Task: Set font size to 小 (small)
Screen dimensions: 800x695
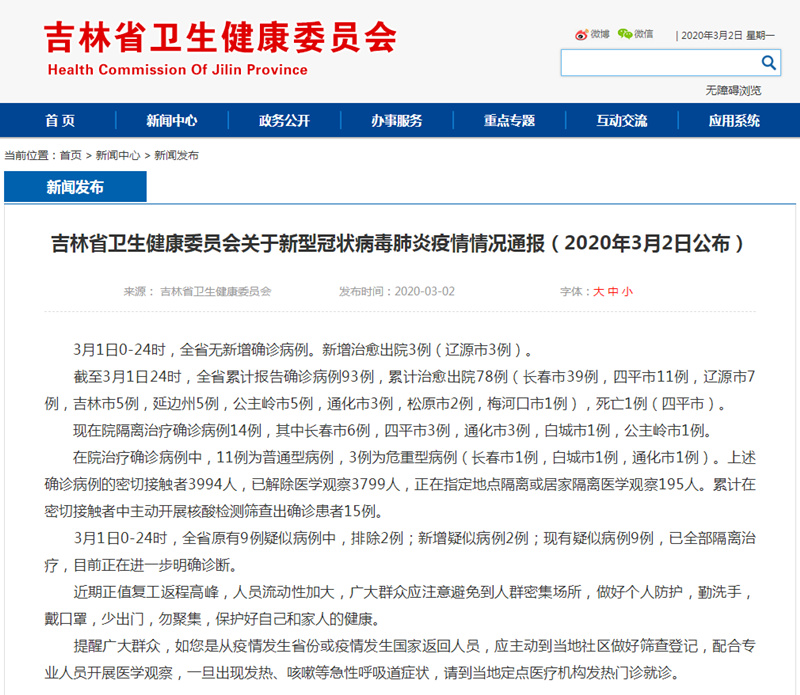Action: (627, 292)
